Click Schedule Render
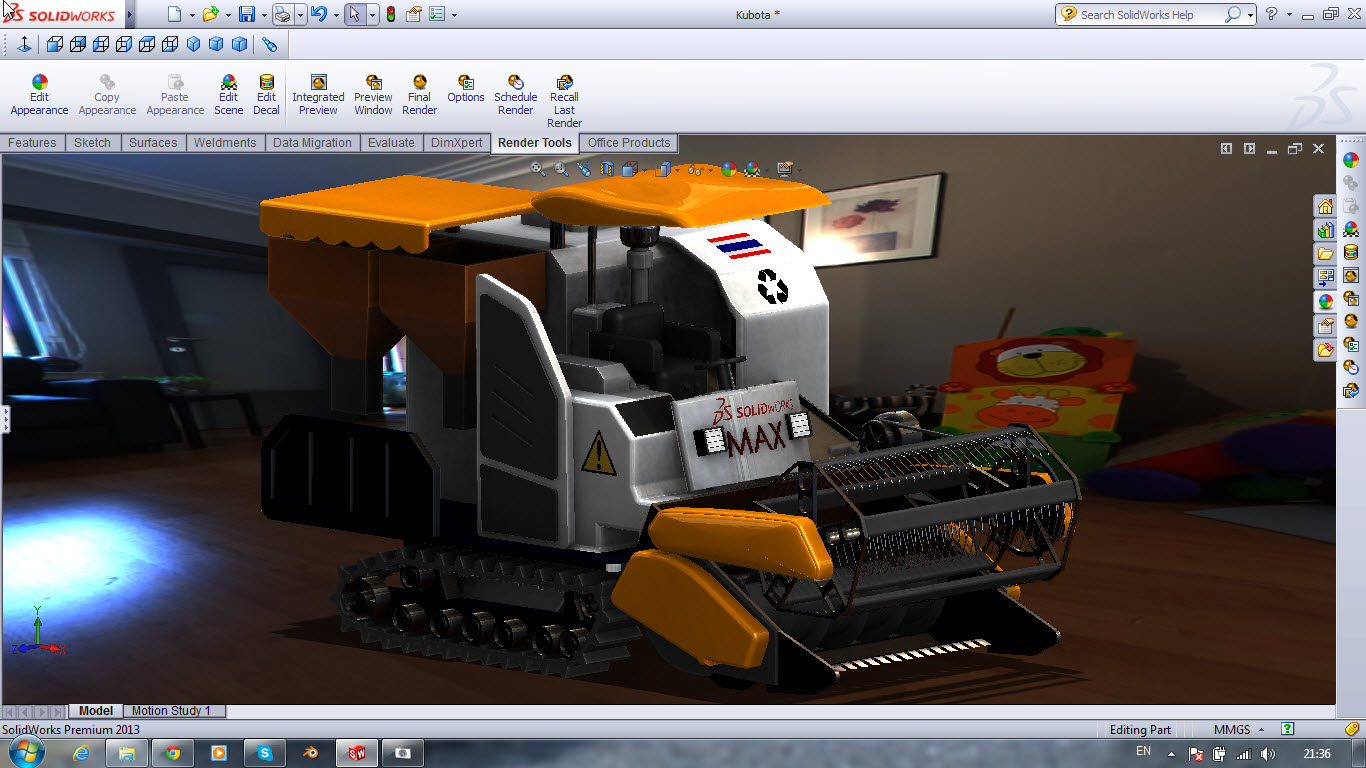Image resolution: width=1366 pixels, height=768 pixels. [516, 95]
